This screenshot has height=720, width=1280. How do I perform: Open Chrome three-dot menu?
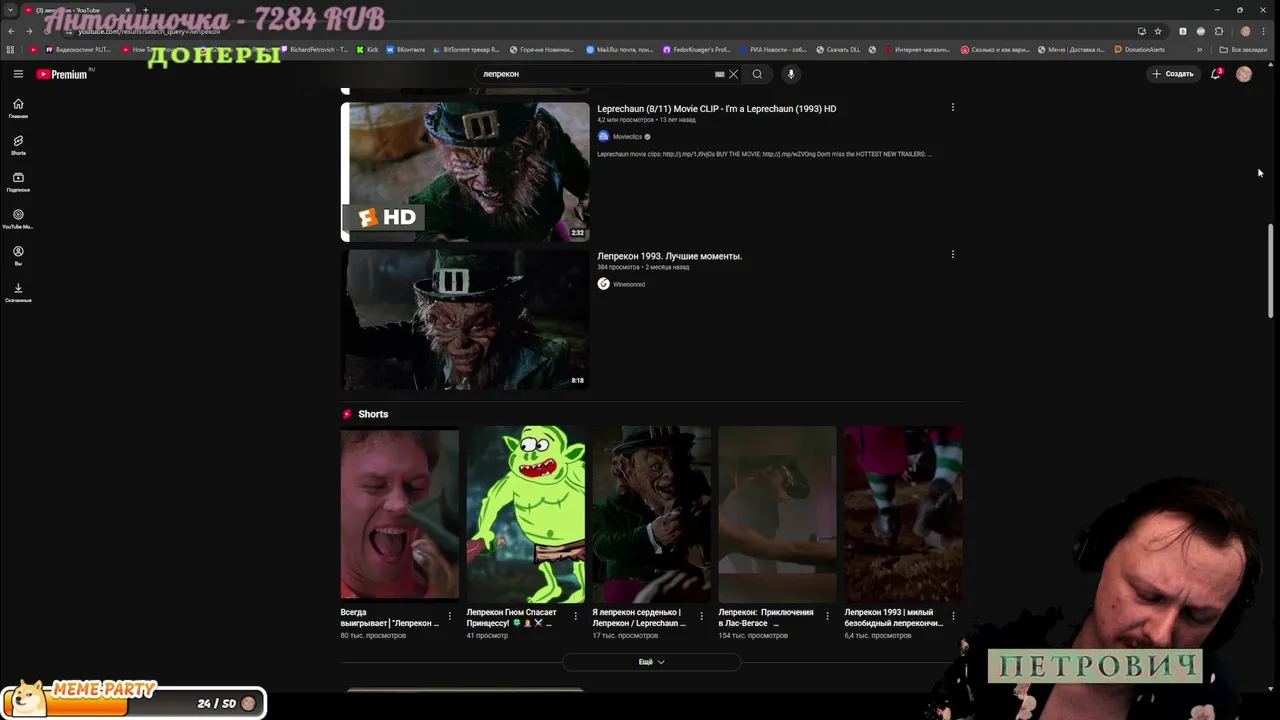1265,31
